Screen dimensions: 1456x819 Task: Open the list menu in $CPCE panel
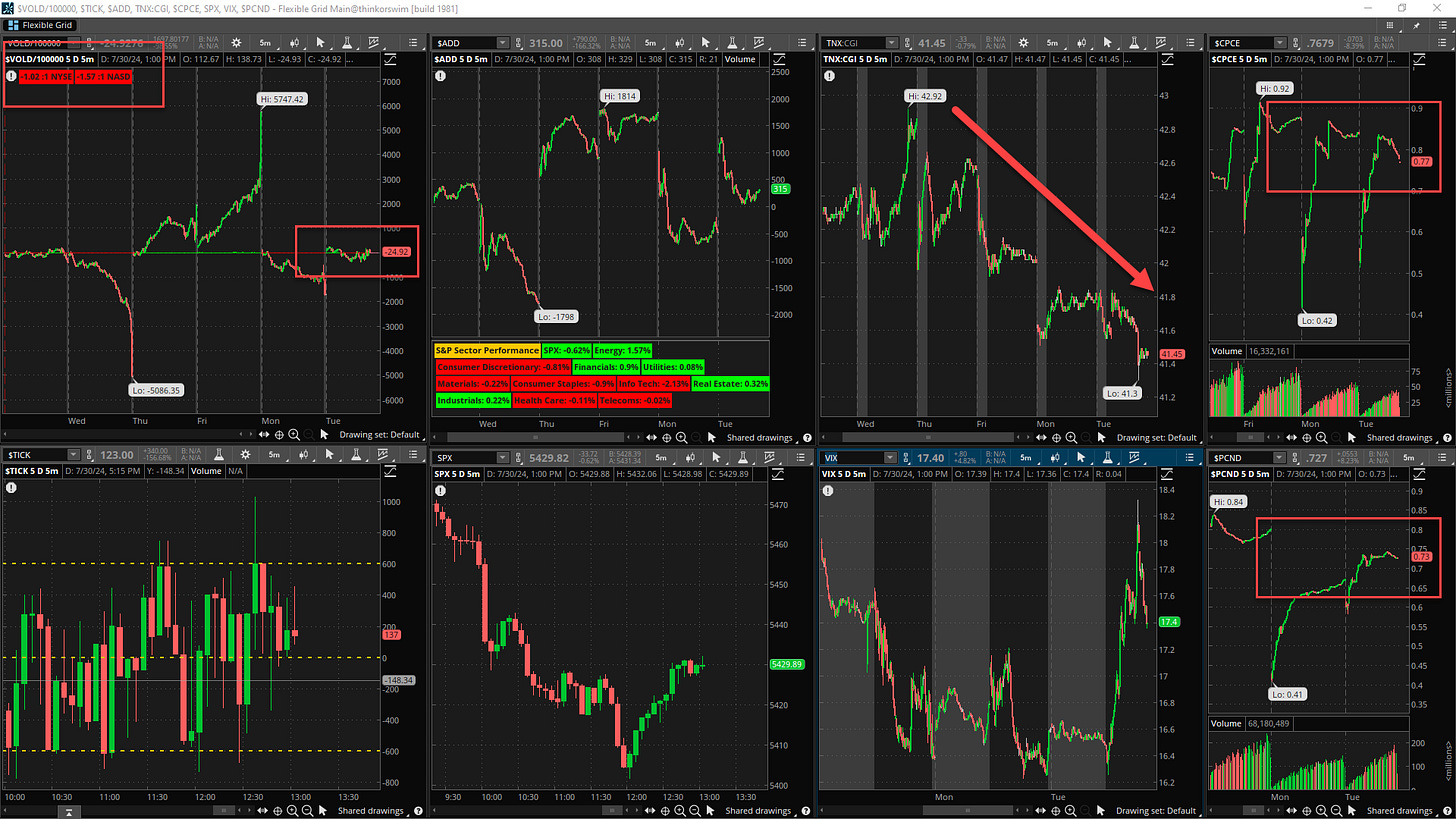[1443, 43]
